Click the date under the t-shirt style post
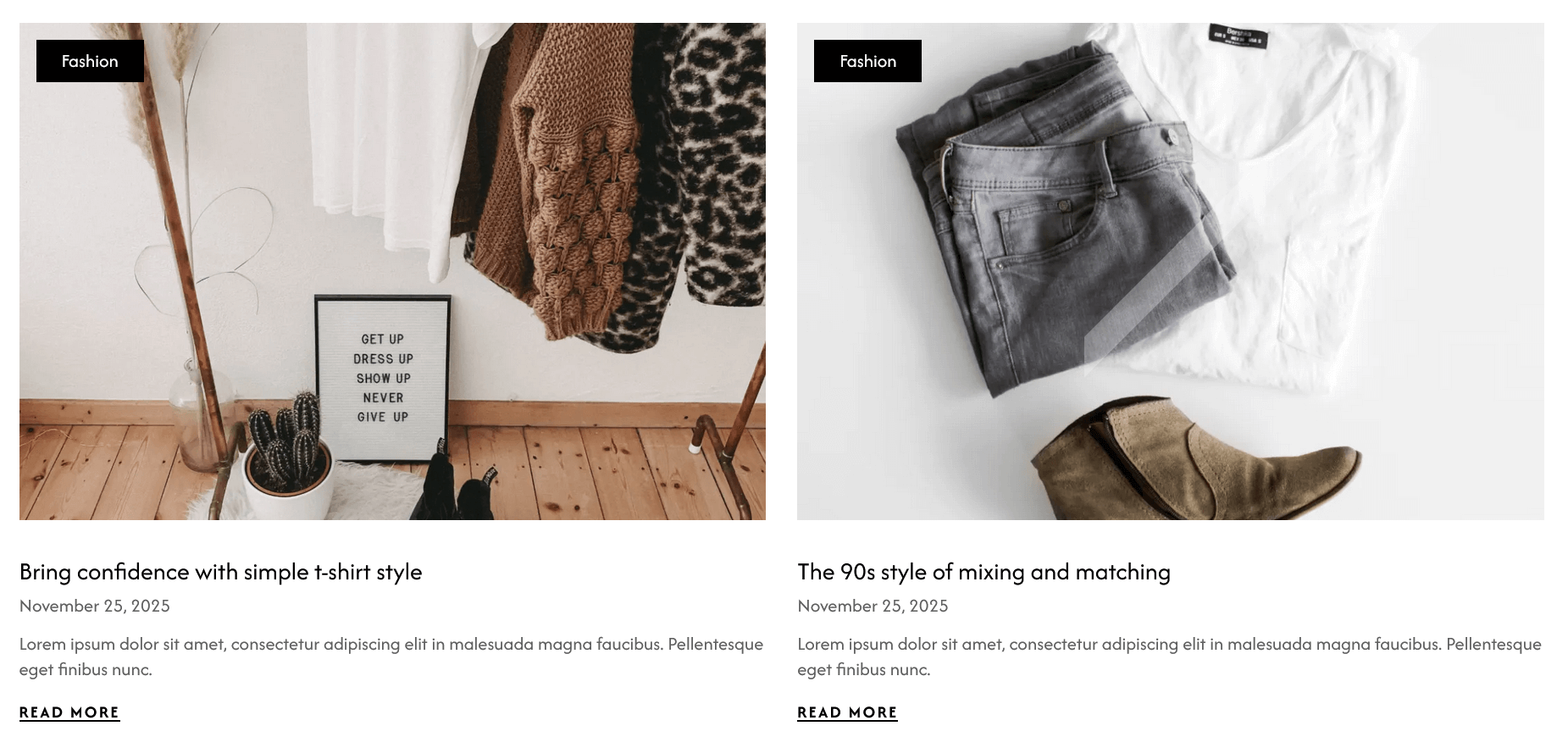The width and height of the screenshot is (1568, 748). click(x=95, y=606)
